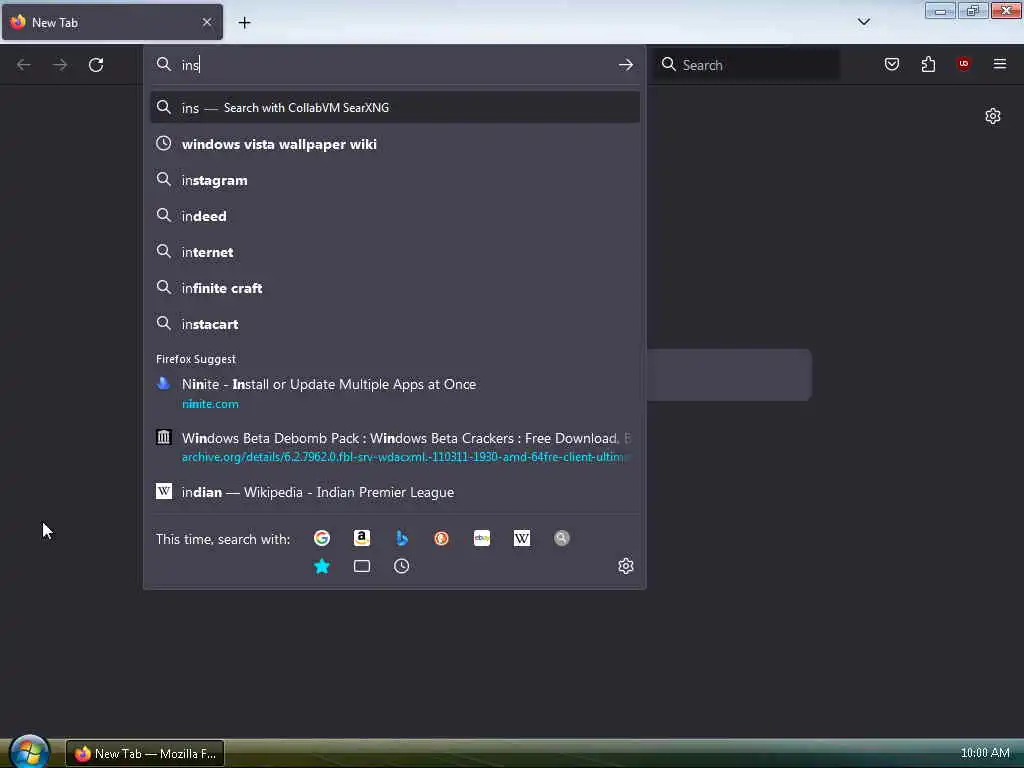Open the Extensions puzzle icon
The width and height of the screenshot is (1024, 768).
click(928, 64)
